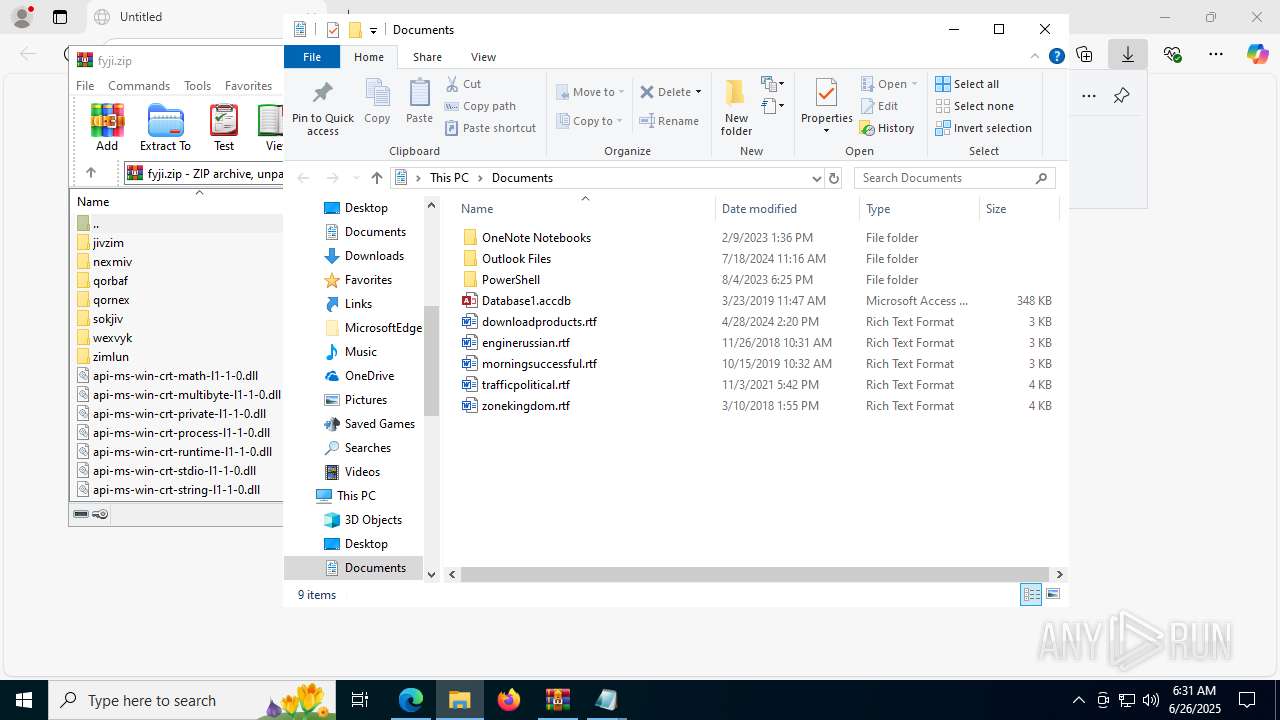The height and width of the screenshot is (720, 1280).
Task: Select 3D Objects in navigation pane
Action: click(x=372, y=520)
